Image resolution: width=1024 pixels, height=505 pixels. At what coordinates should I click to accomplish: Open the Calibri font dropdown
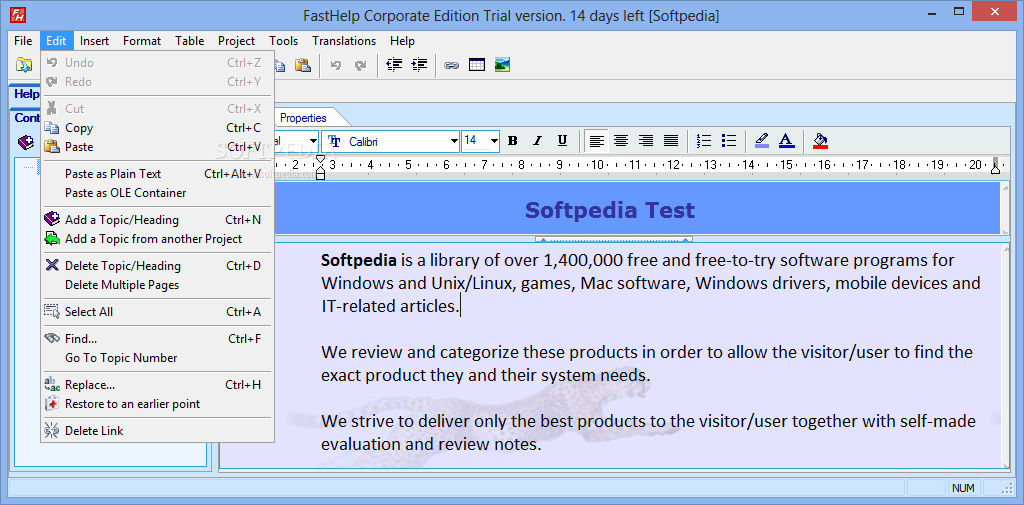point(454,141)
